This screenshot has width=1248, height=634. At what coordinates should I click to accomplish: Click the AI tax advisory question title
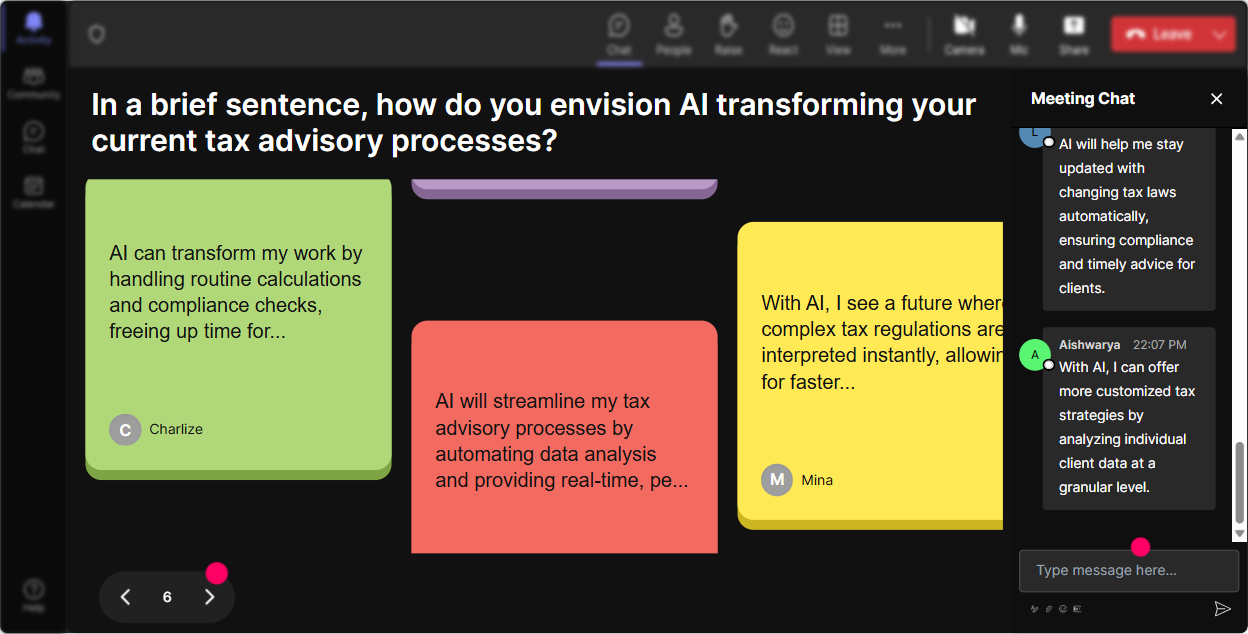click(x=534, y=122)
